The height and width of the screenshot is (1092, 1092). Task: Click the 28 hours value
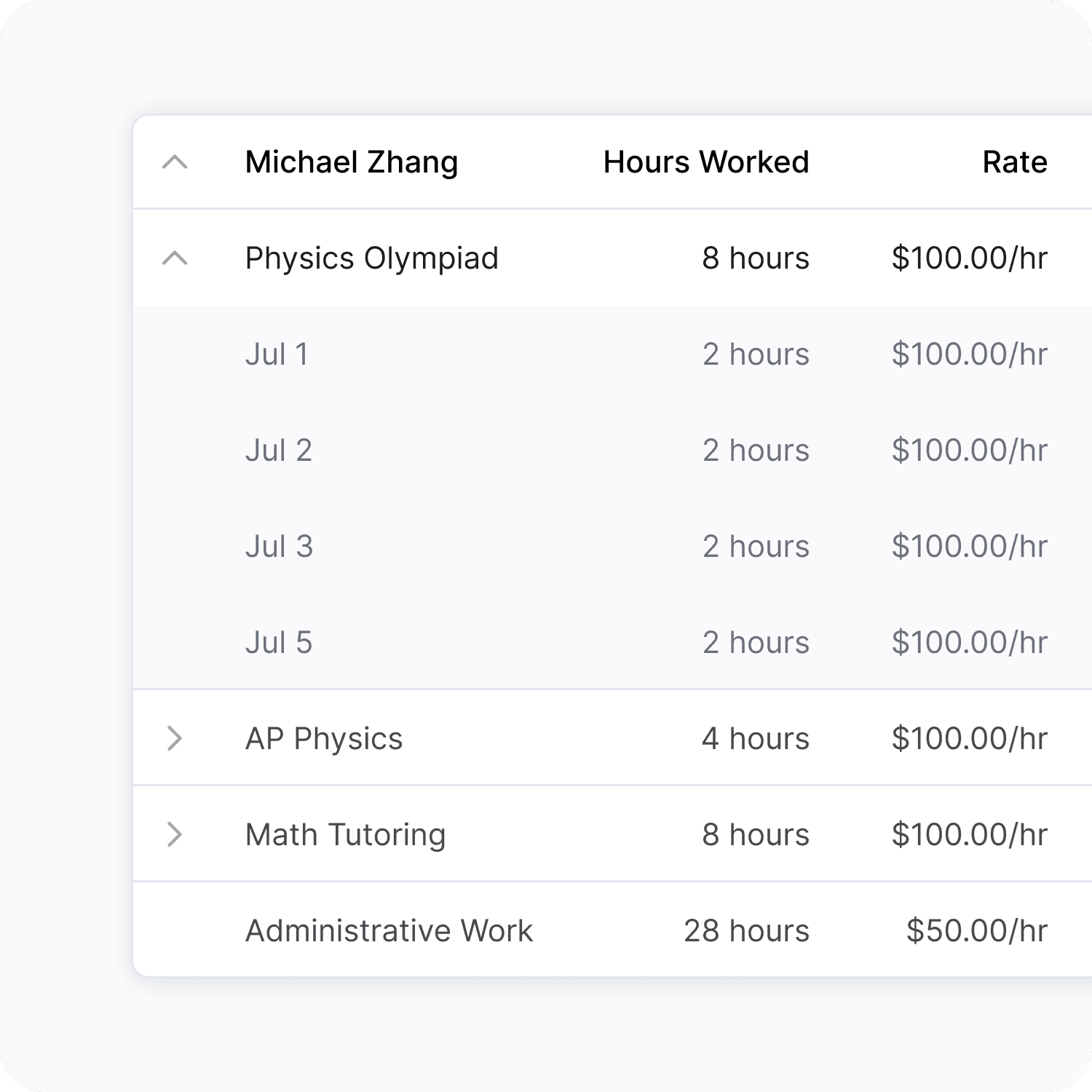tap(746, 931)
